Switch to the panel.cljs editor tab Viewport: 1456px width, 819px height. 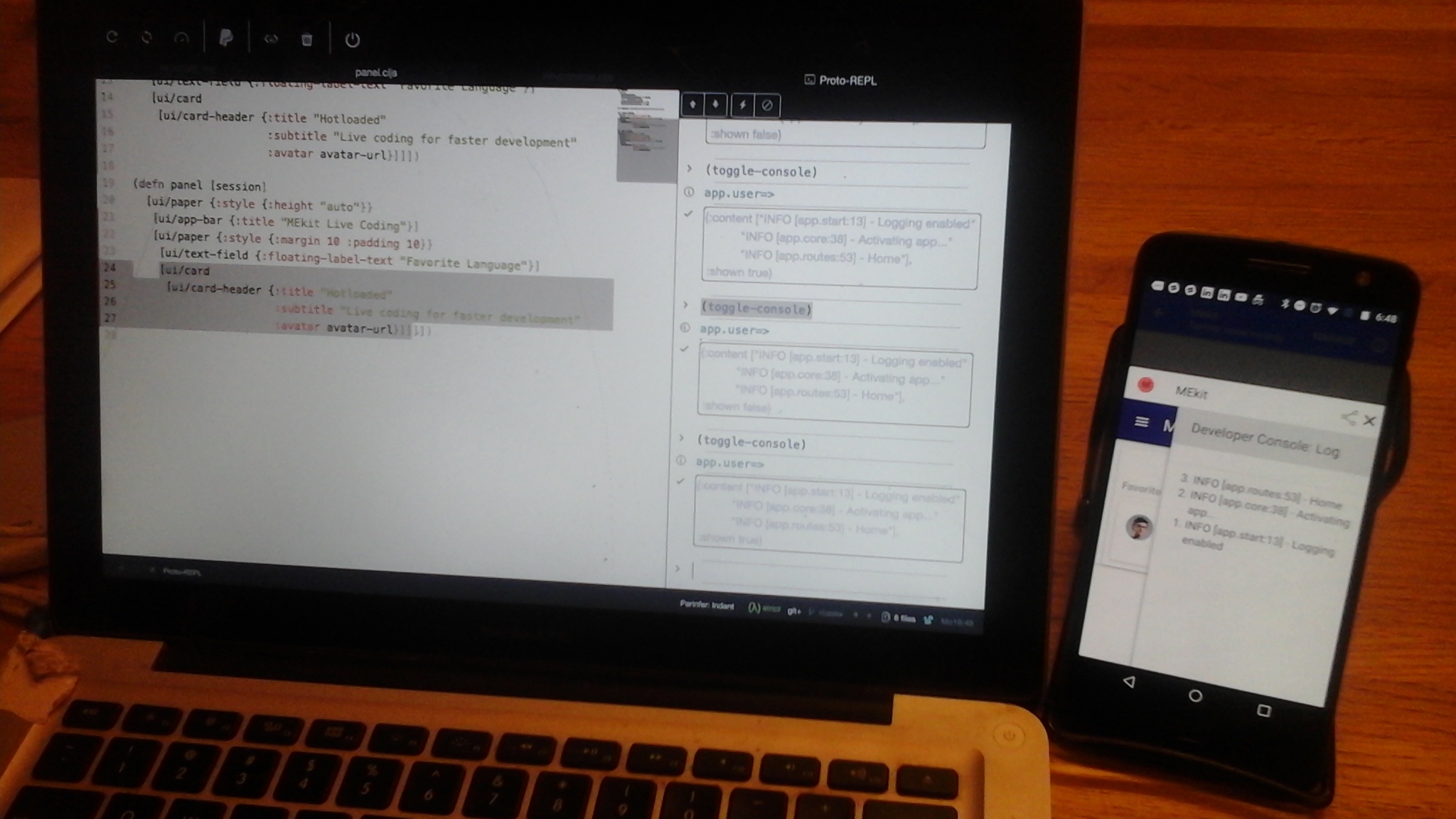tap(376, 73)
